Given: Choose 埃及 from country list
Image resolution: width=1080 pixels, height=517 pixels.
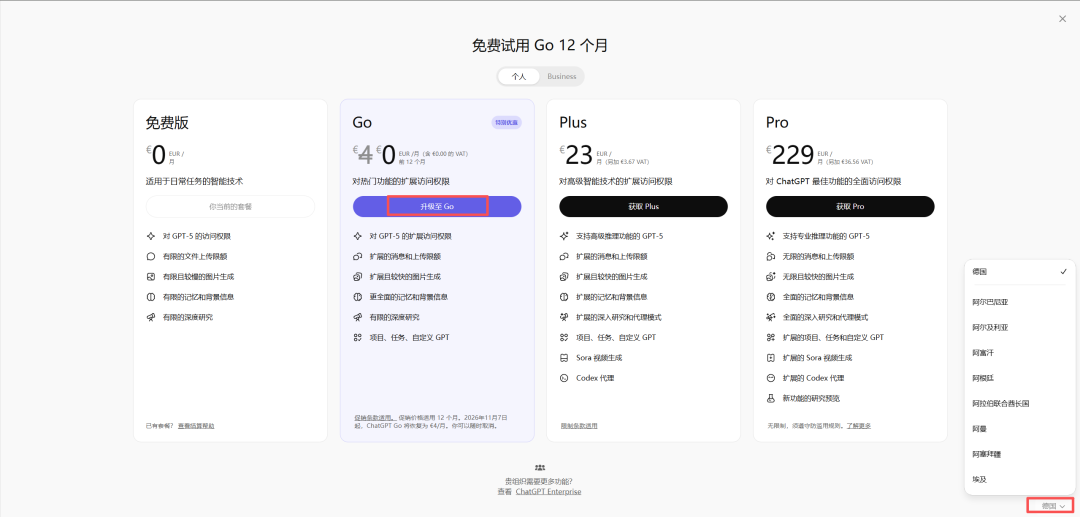Looking at the screenshot, I should [1019, 480].
